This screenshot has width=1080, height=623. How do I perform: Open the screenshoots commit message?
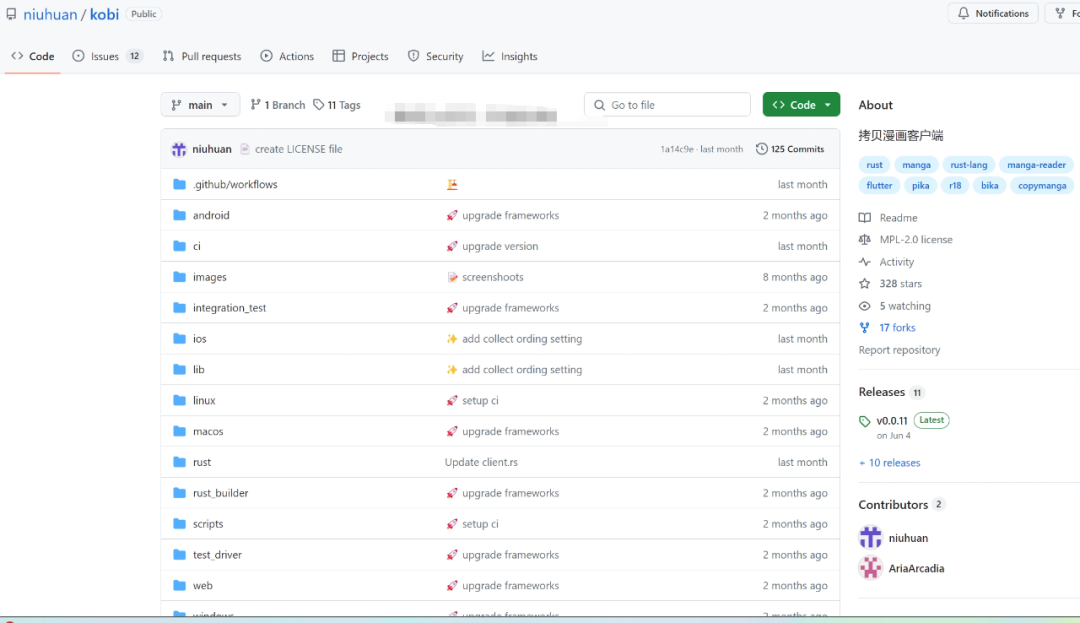492,277
